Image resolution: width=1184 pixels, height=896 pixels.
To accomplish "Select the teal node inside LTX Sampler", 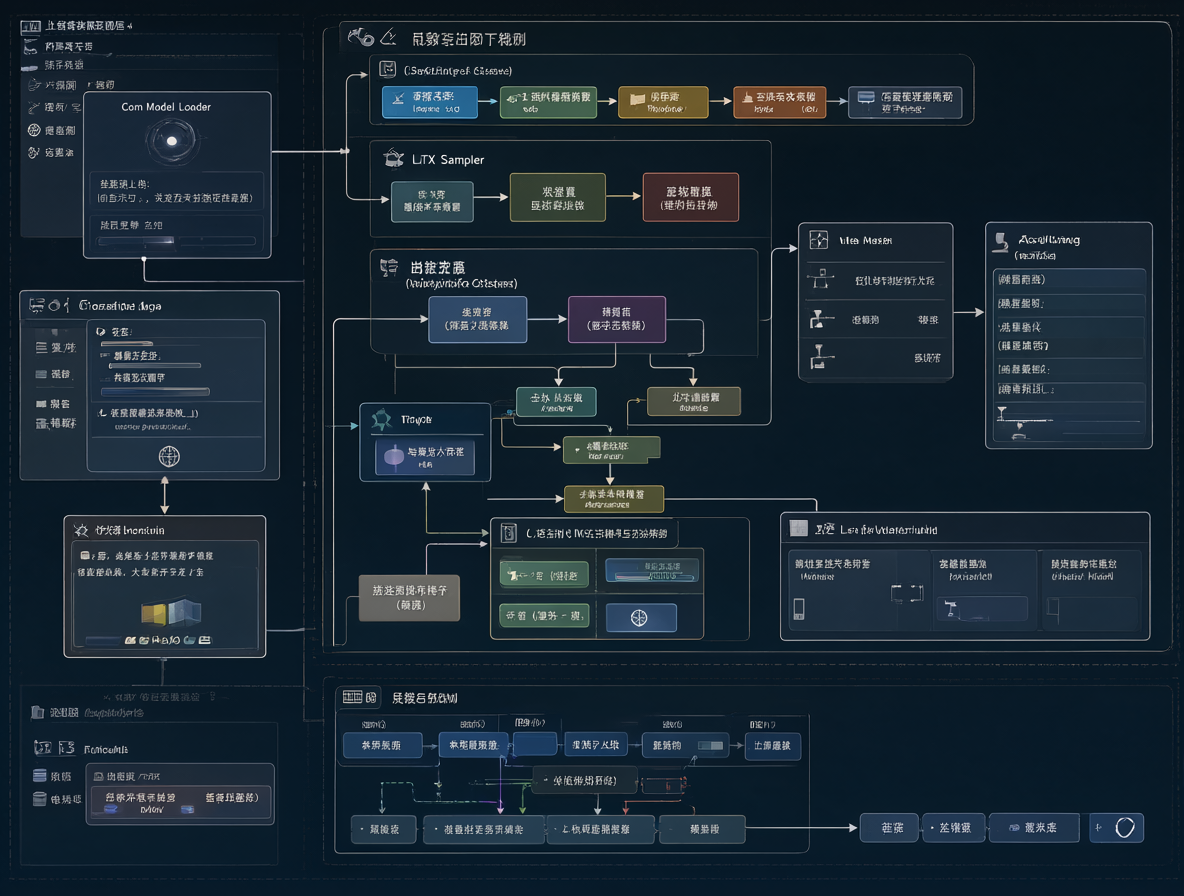I will pos(432,202).
